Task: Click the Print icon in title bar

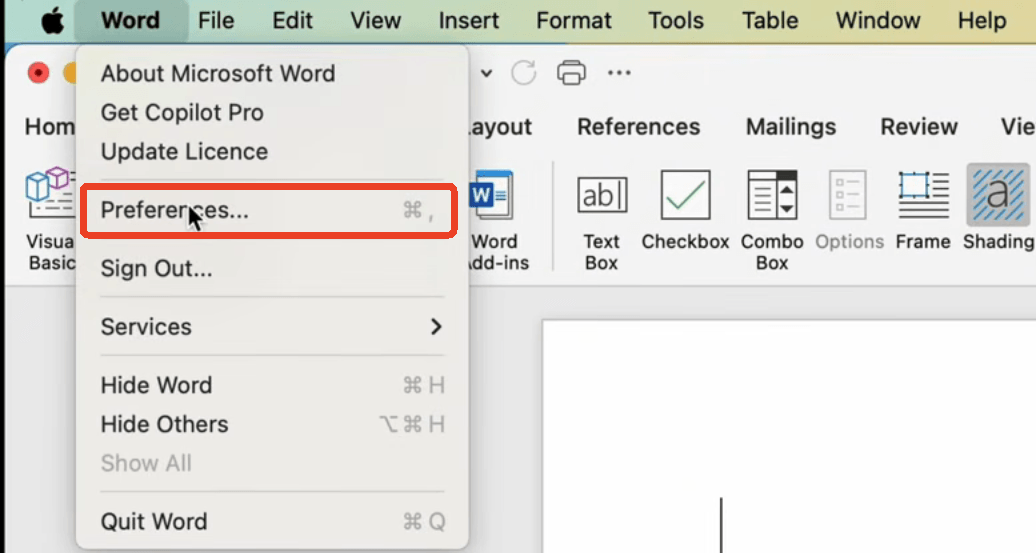Action: 571,73
